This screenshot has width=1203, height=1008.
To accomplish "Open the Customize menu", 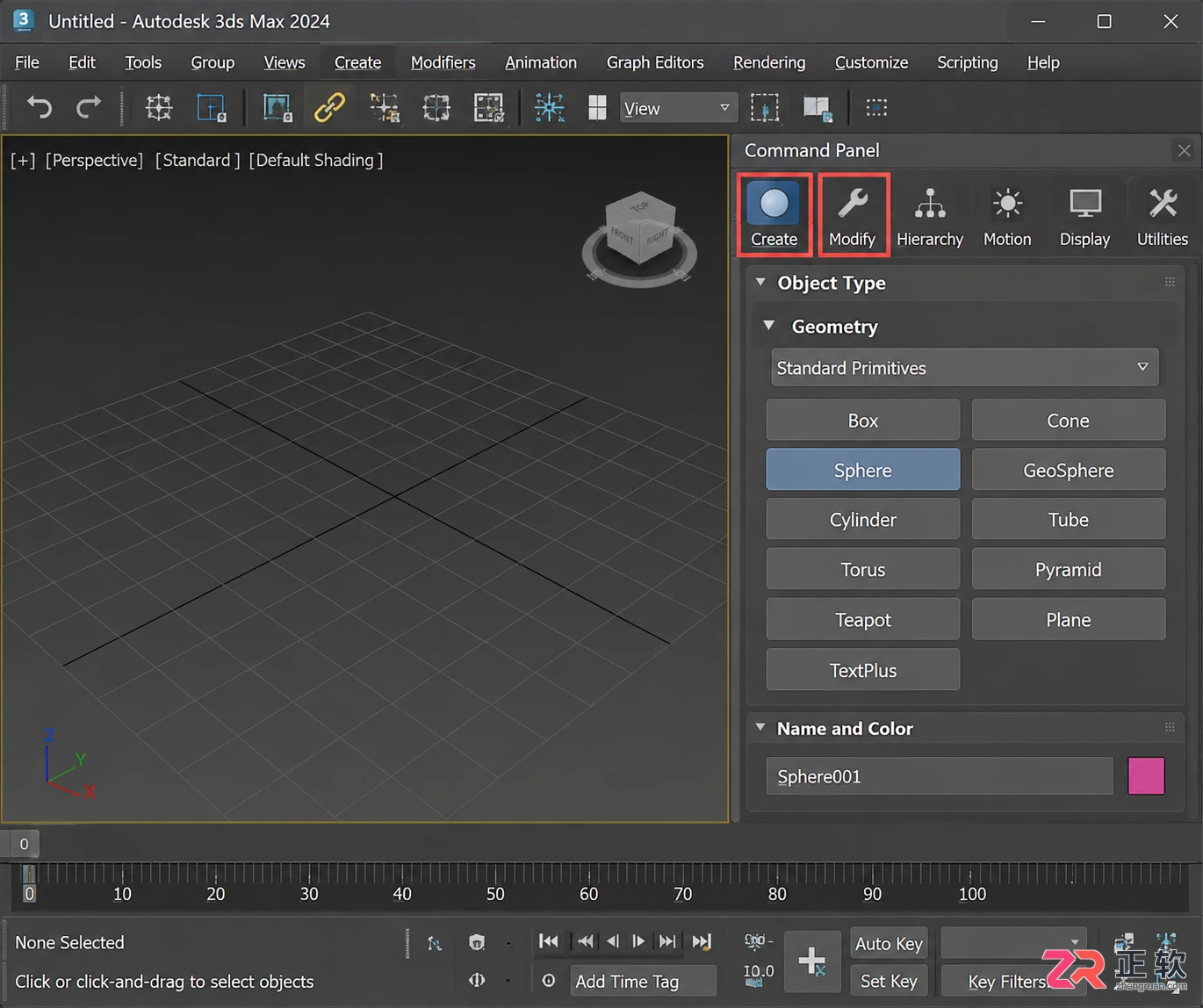I will [x=871, y=62].
